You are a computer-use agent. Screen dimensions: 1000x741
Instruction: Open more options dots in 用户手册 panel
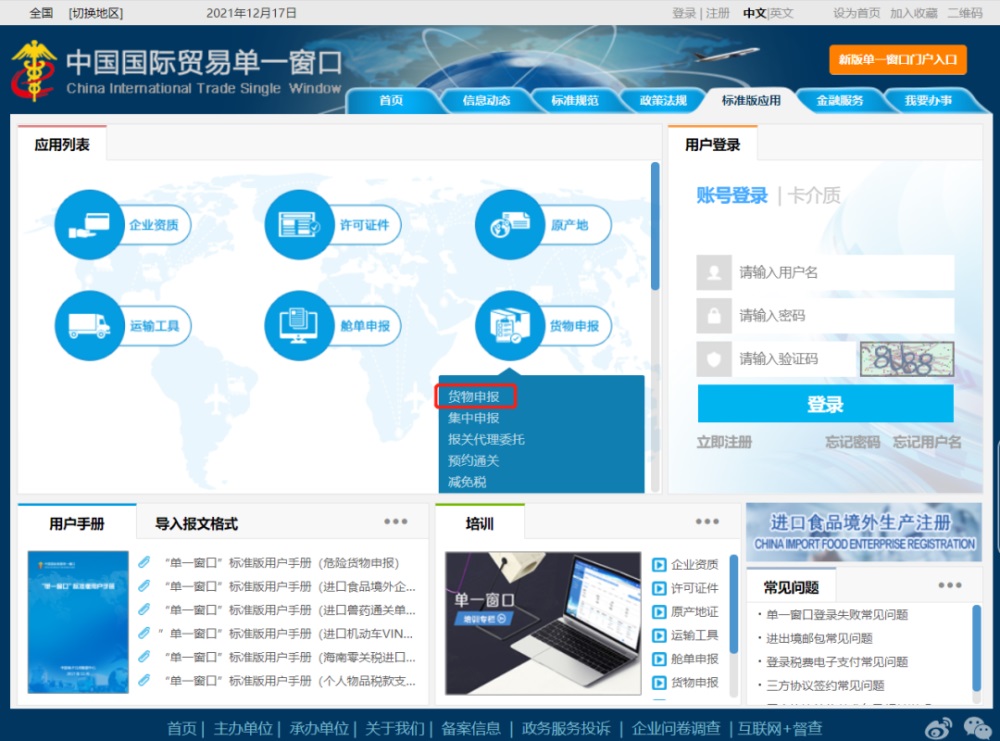click(395, 522)
